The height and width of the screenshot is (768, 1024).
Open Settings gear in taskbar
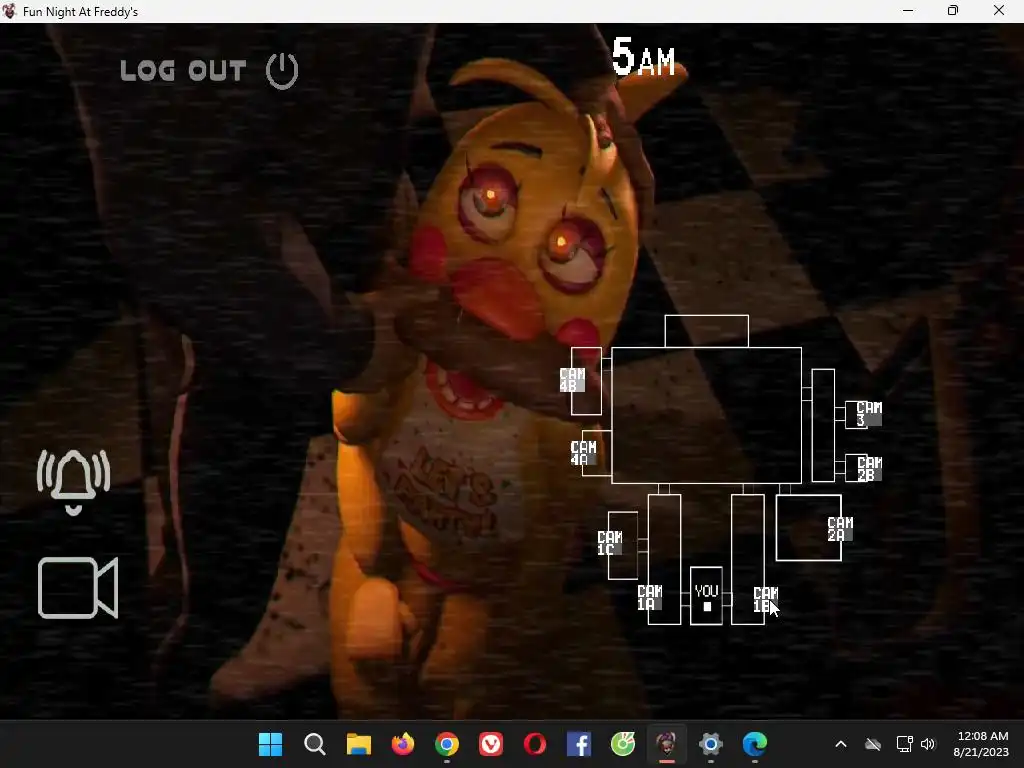pos(711,744)
